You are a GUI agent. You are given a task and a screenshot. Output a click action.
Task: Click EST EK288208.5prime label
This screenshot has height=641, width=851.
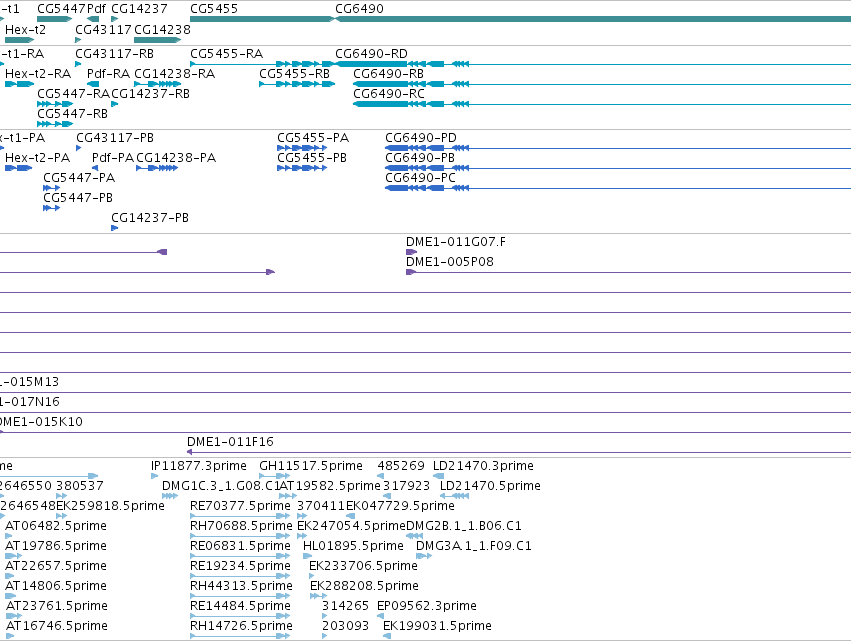point(364,586)
